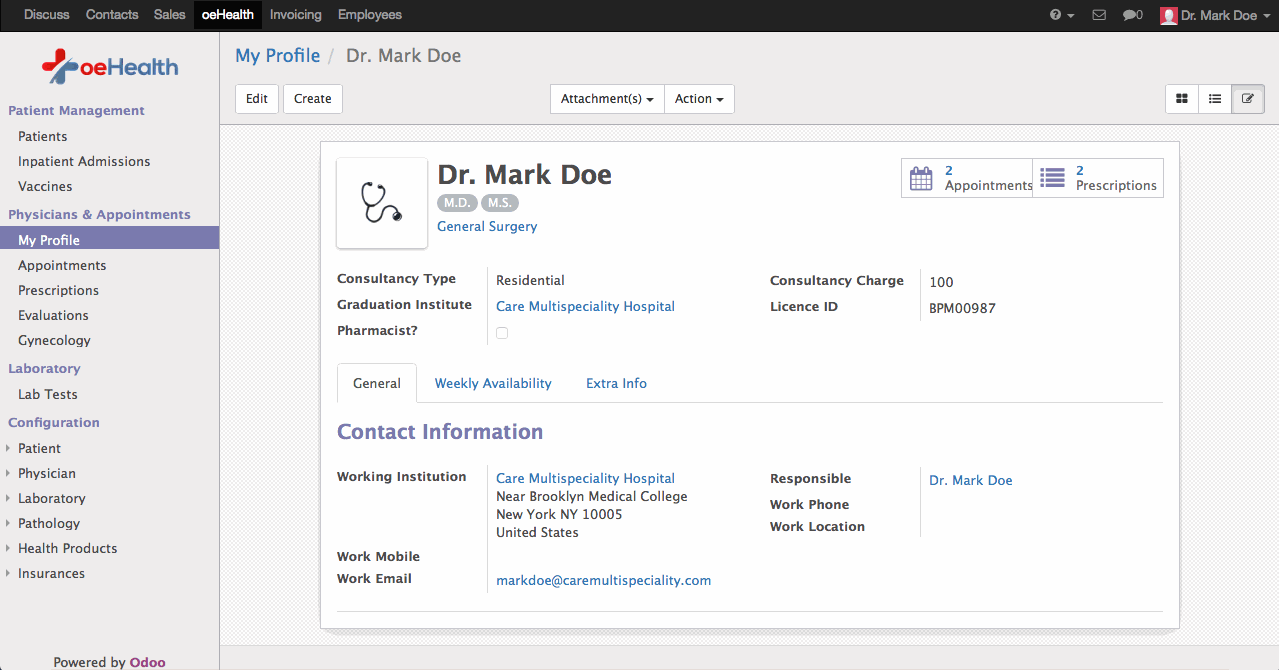Click the M.D. degree tag
This screenshot has width=1279, height=670.
457,203
